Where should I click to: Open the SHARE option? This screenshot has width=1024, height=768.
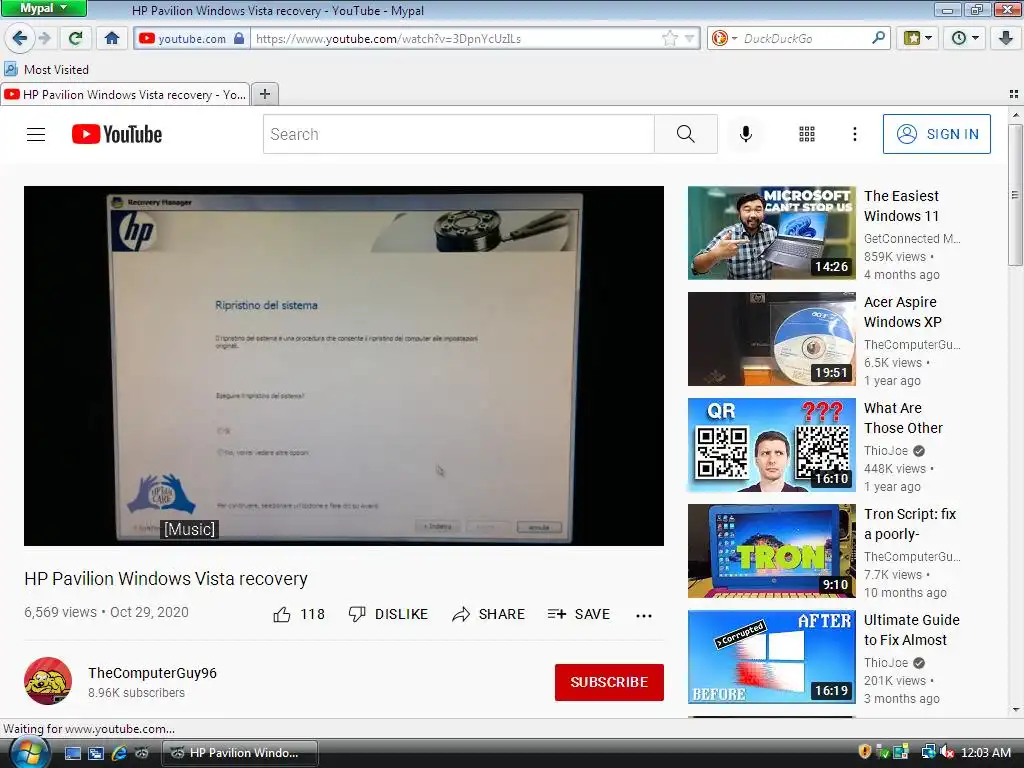point(488,614)
